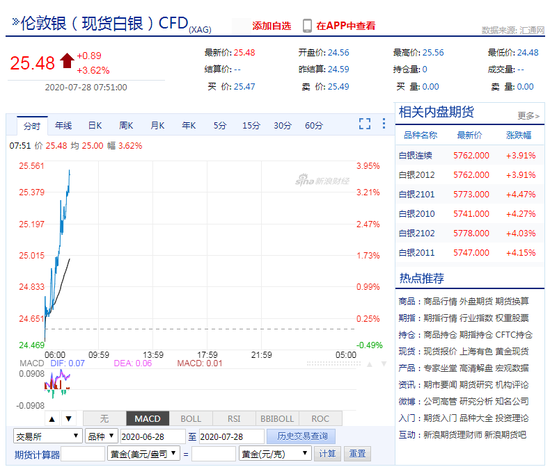Switch to the 5分 interval tab
550x467 pixels.
[x=220, y=126]
